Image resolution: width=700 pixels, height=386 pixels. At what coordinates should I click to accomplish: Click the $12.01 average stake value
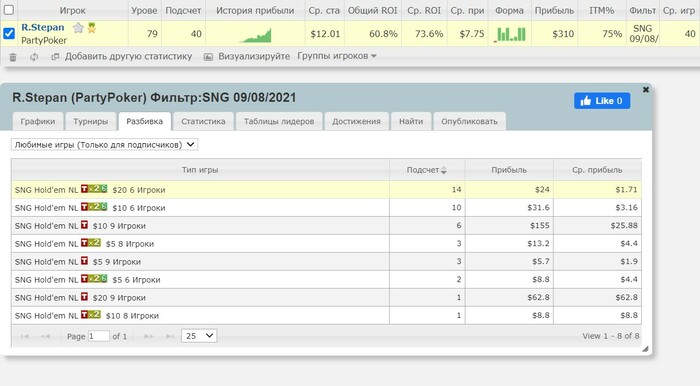325,34
